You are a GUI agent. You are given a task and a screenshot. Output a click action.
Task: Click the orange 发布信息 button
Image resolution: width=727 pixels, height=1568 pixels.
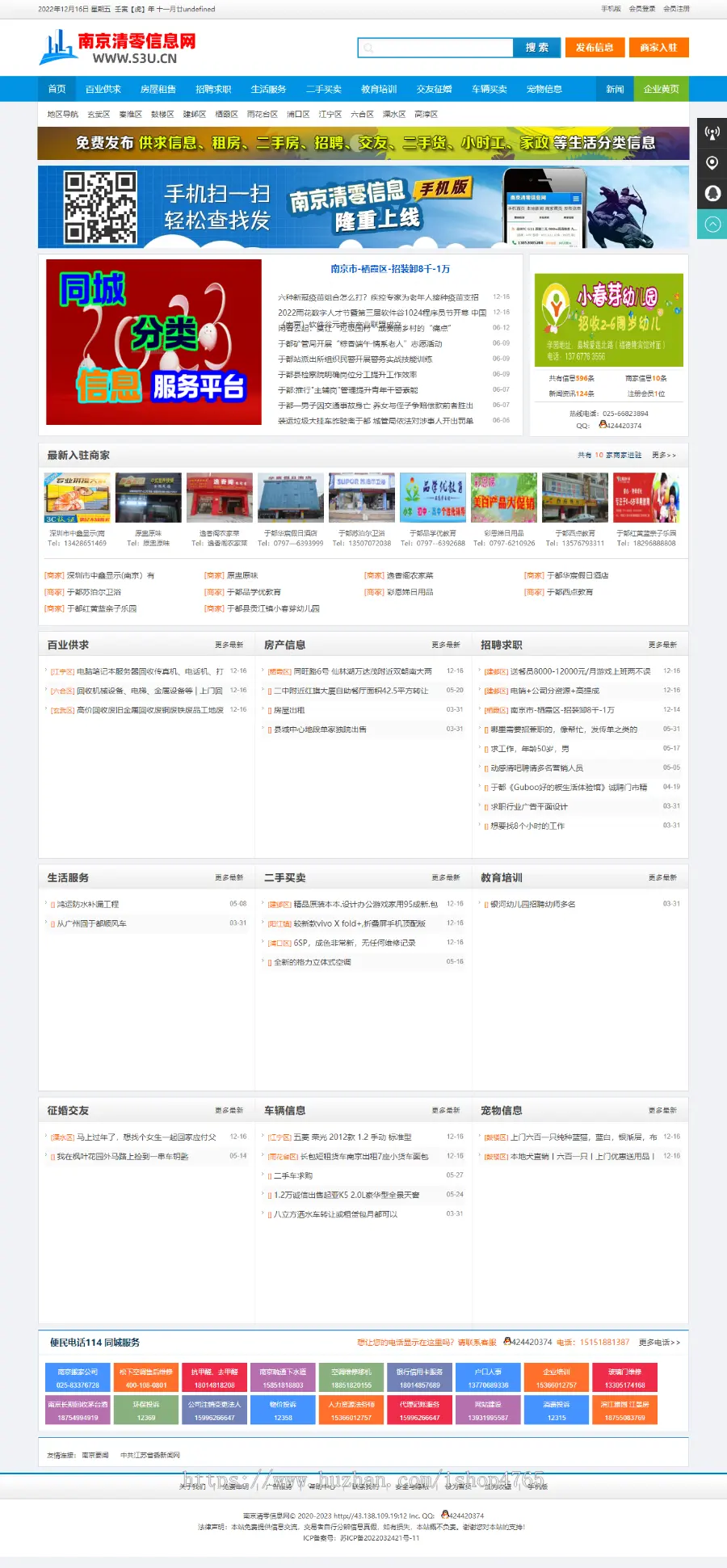595,48
